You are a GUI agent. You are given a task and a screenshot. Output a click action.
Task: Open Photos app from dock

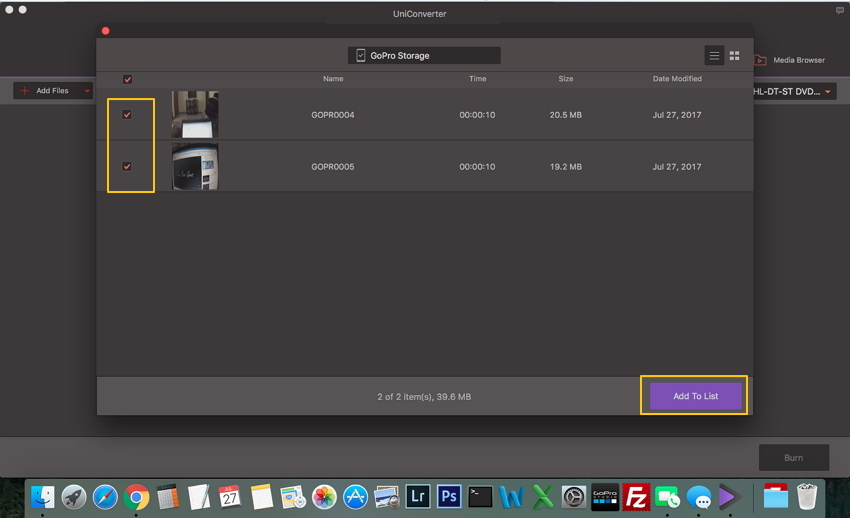(324, 497)
